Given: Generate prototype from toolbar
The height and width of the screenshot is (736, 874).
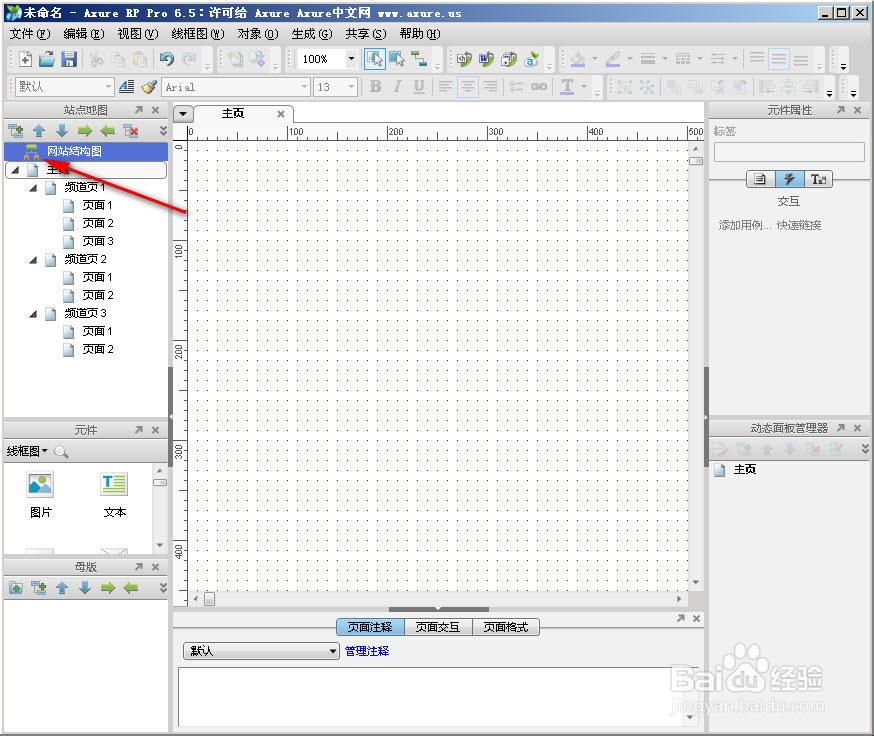Looking at the screenshot, I should (x=464, y=59).
